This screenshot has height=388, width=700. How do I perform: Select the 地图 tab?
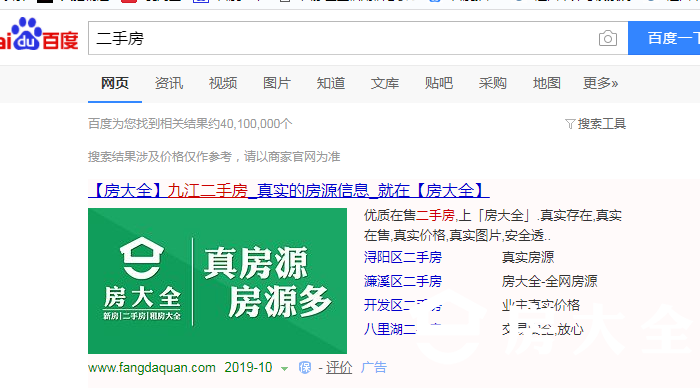[x=547, y=83]
